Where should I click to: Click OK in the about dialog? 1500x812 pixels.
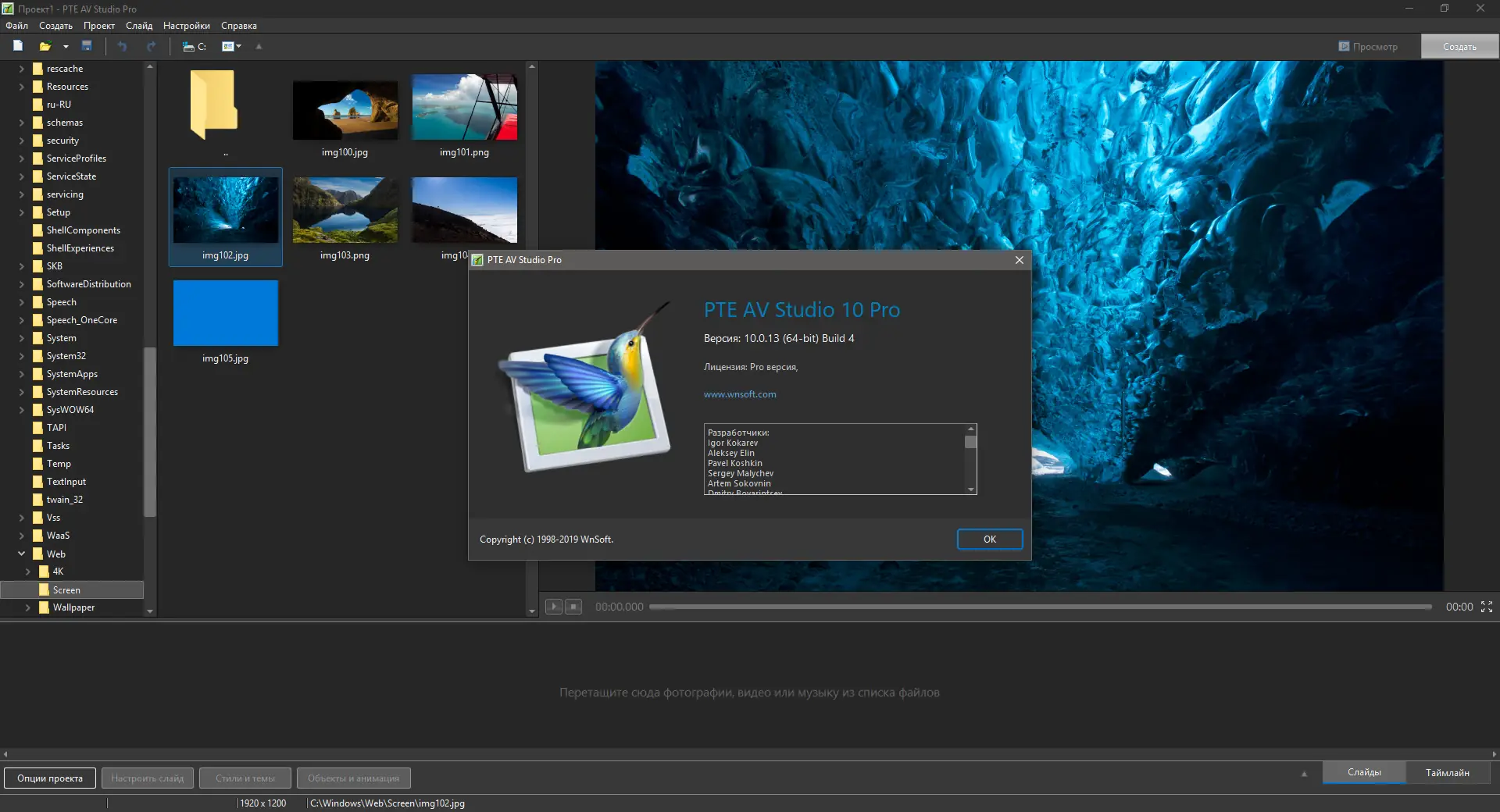click(x=990, y=540)
